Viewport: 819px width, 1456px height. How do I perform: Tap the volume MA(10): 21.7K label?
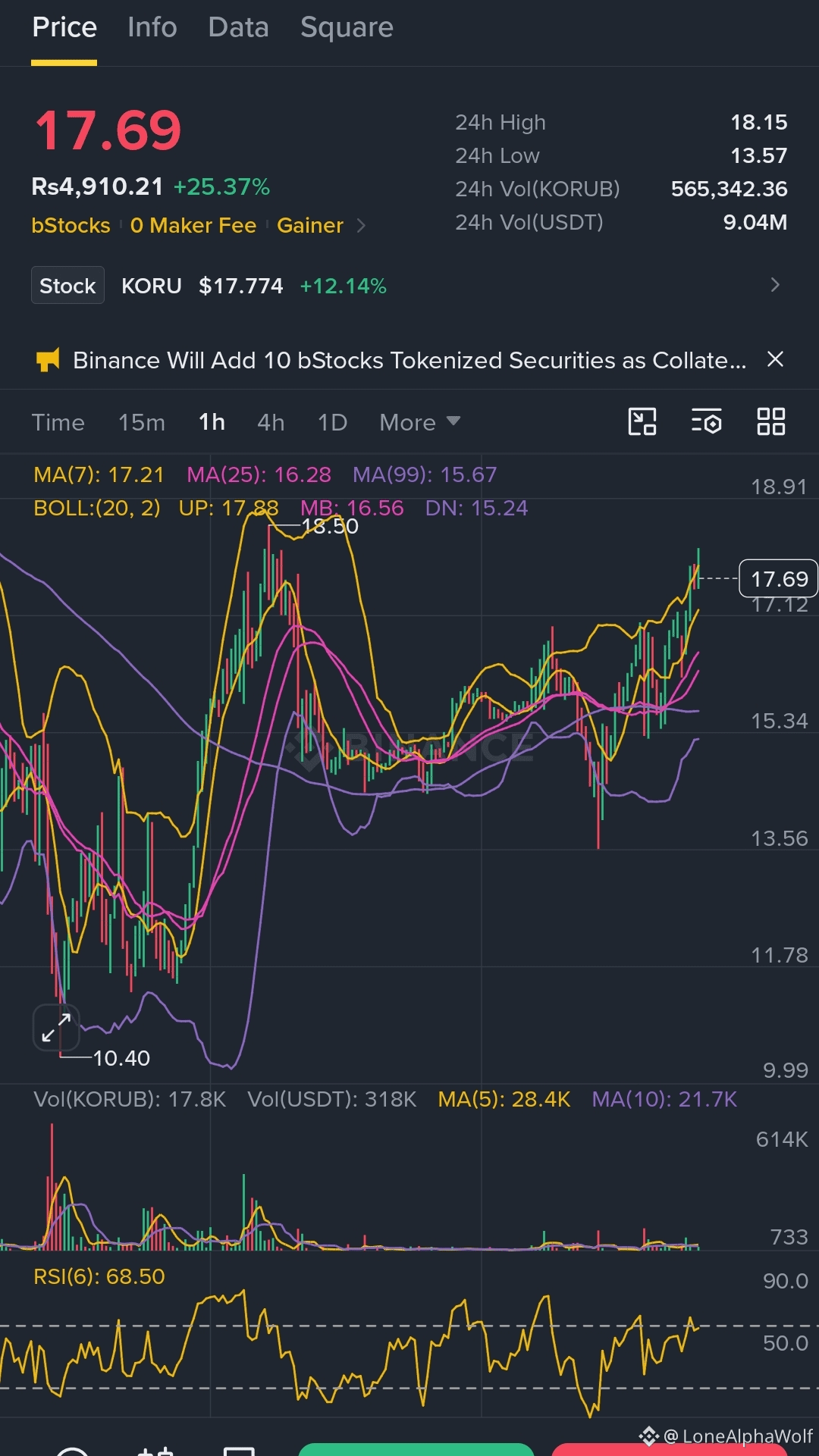click(664, 1100)
